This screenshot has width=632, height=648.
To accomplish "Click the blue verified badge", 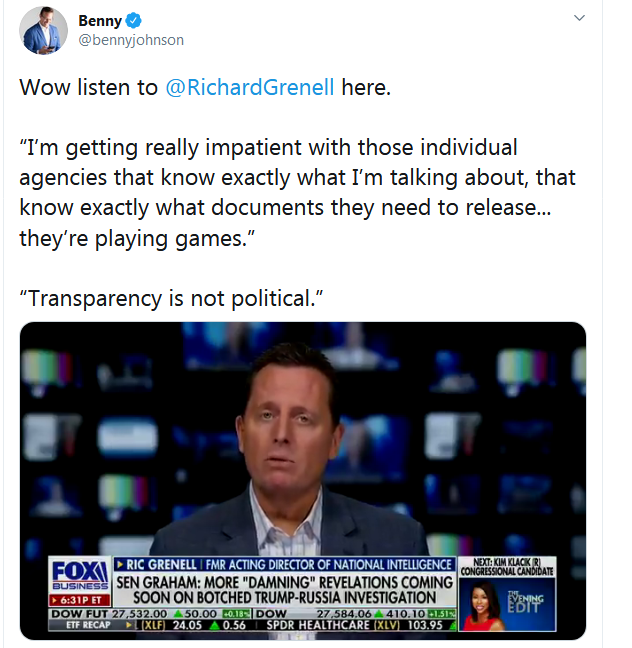I will [x=134, y=20].
